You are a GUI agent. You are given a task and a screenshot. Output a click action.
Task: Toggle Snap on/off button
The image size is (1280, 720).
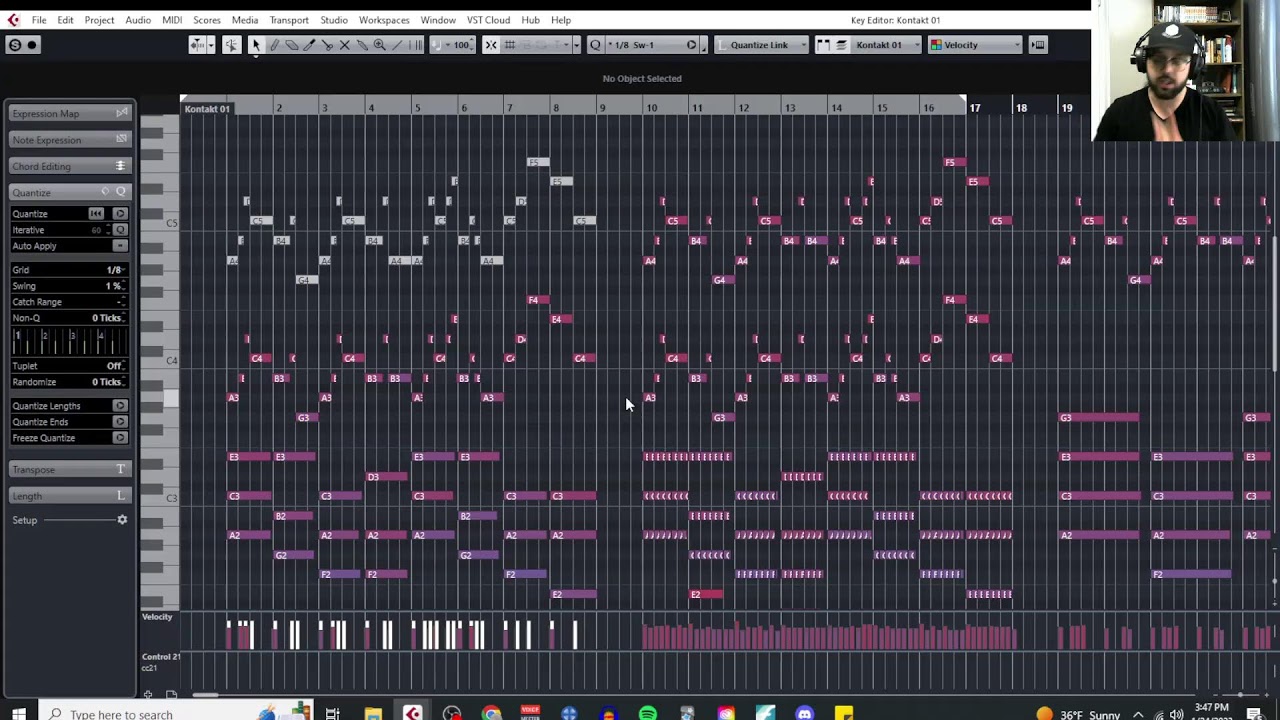pos(491,45)
